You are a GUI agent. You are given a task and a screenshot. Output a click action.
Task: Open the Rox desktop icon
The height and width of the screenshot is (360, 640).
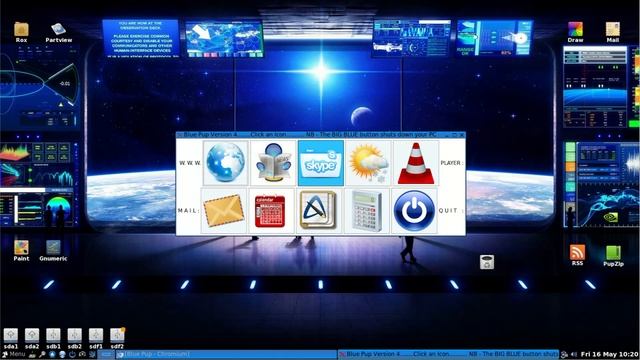coord(21,32)
